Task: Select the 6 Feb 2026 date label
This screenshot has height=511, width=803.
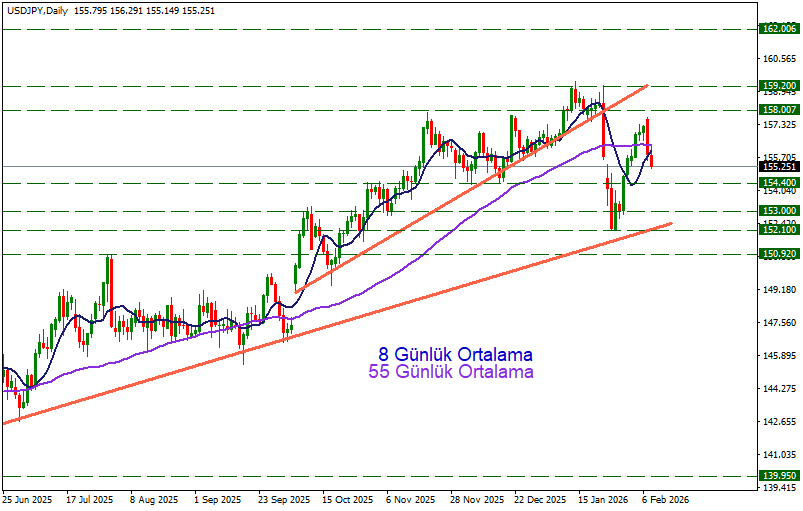Action: coord(665,498)
